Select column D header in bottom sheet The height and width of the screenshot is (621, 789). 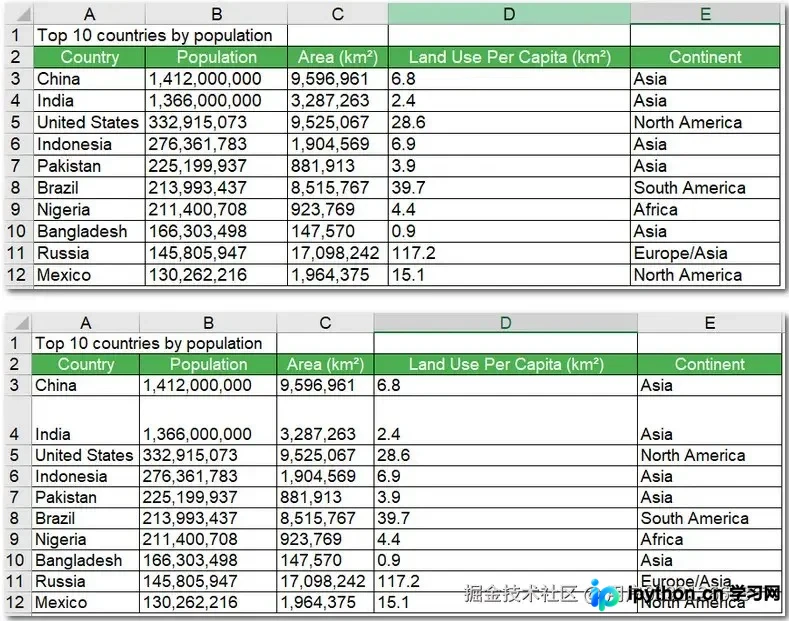tap(506, 322)
